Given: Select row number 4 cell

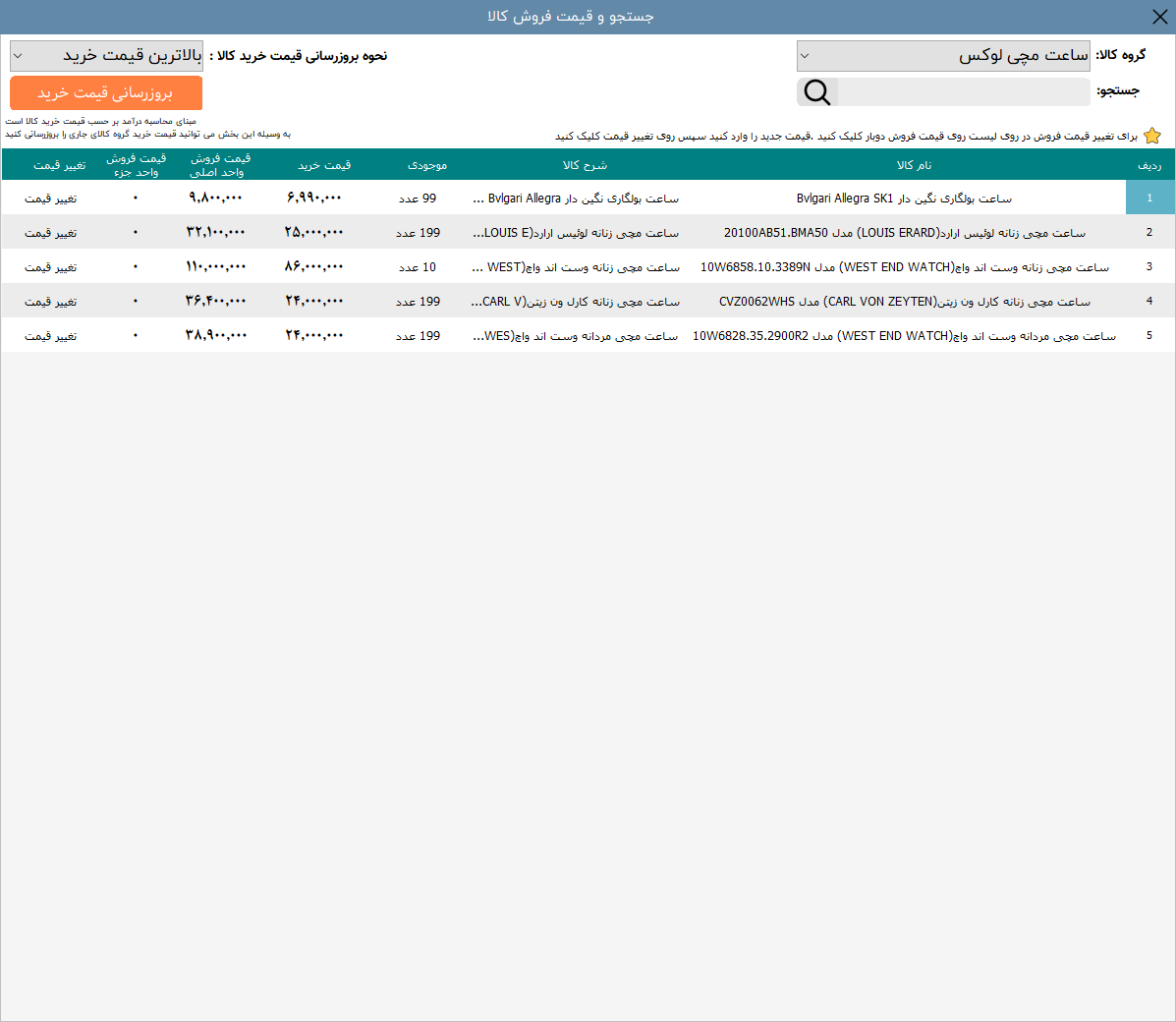Looking at the screenshot, I should (x=1149, y=302).
